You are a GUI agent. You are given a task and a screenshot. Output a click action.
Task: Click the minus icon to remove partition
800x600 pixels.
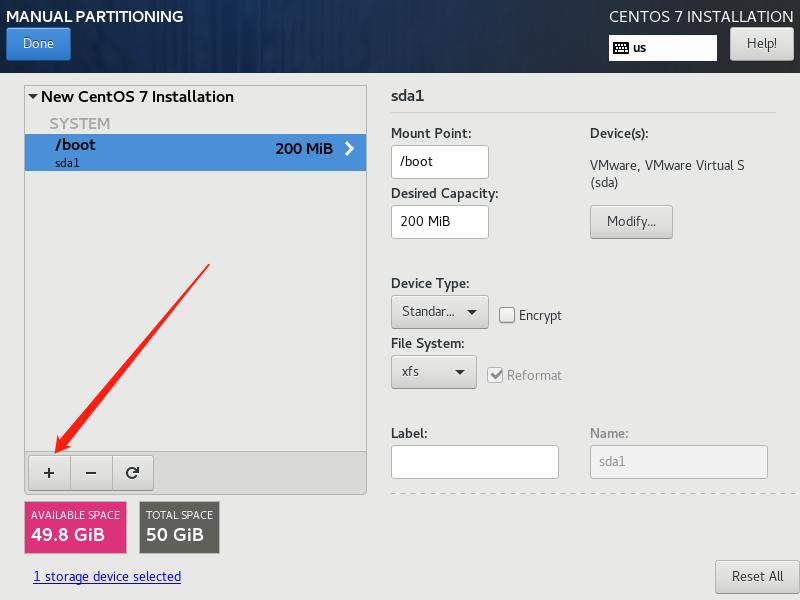[x=90, y=472]
